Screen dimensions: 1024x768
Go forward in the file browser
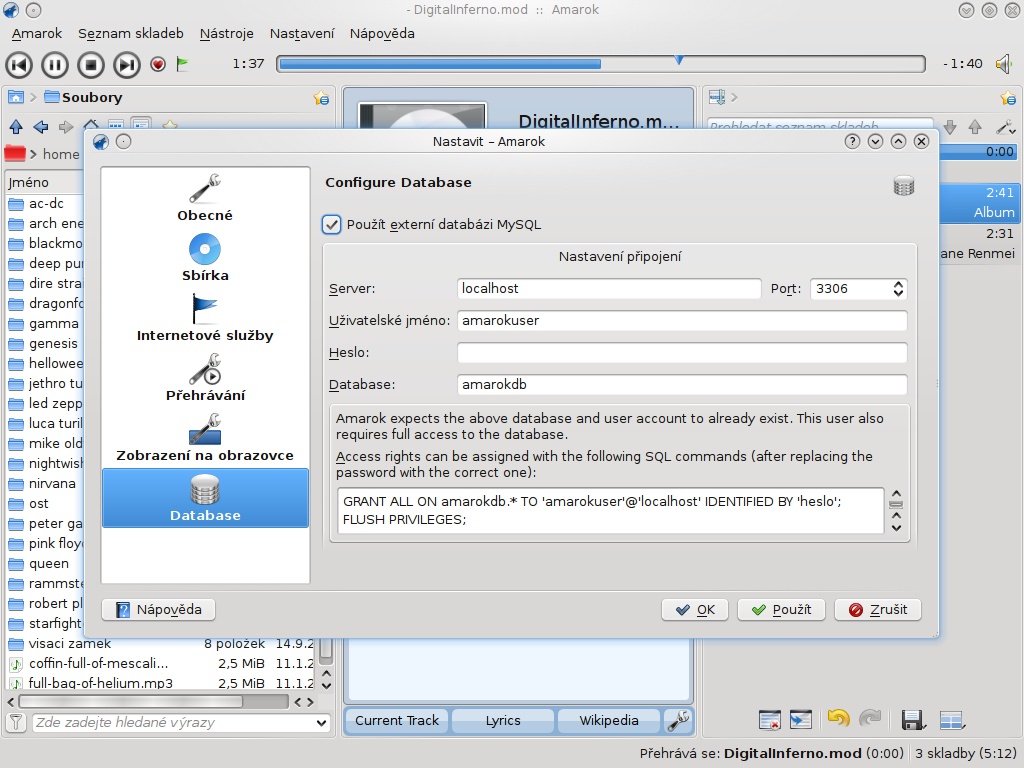pyautogui.click(x=66, y=127)
